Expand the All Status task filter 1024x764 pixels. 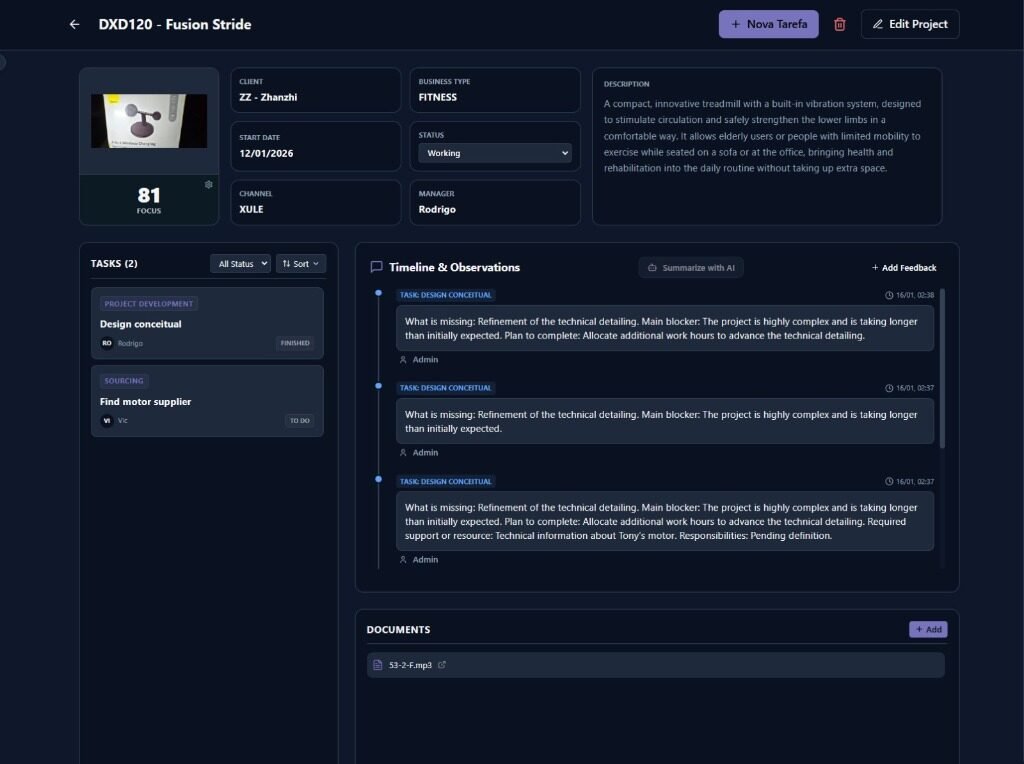[x=240, y=264]
